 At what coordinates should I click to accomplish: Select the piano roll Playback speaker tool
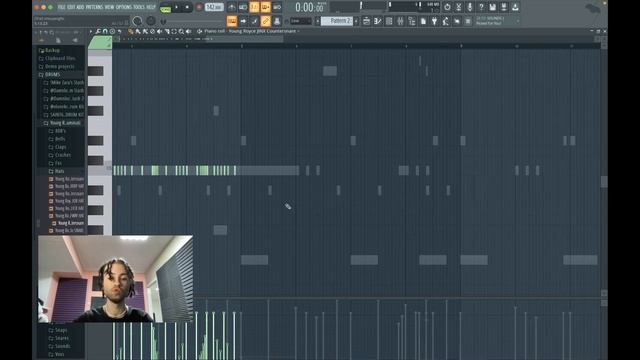(189, 31)
